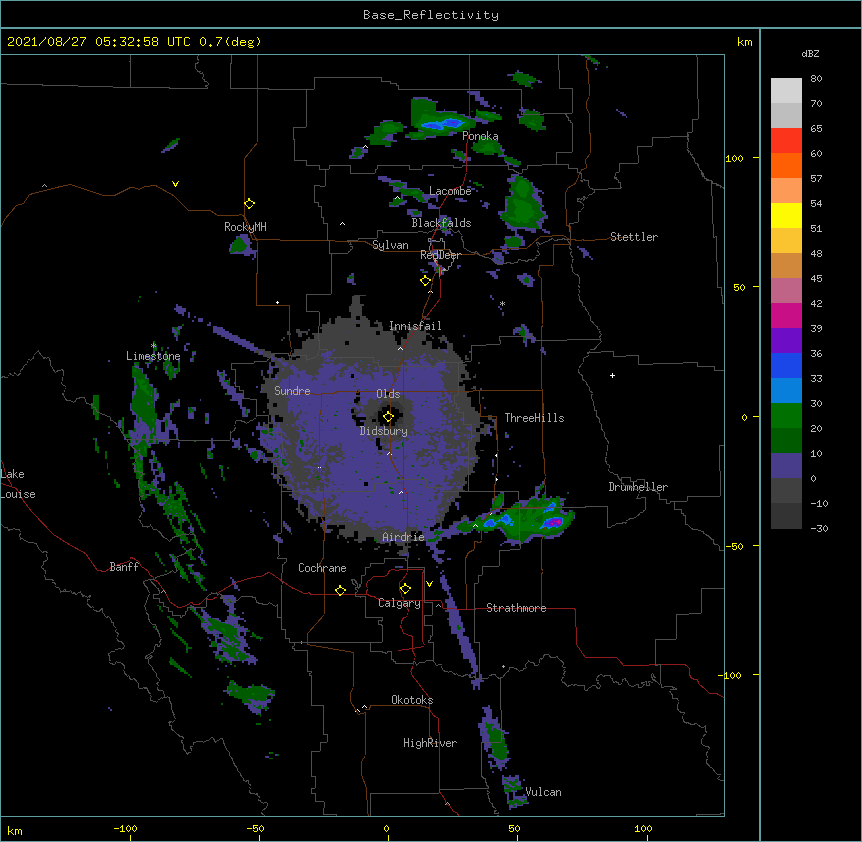Click the -100 tick on the bottom axis
This screenshot has height=842, width=862.
click(x=125, y=829)
